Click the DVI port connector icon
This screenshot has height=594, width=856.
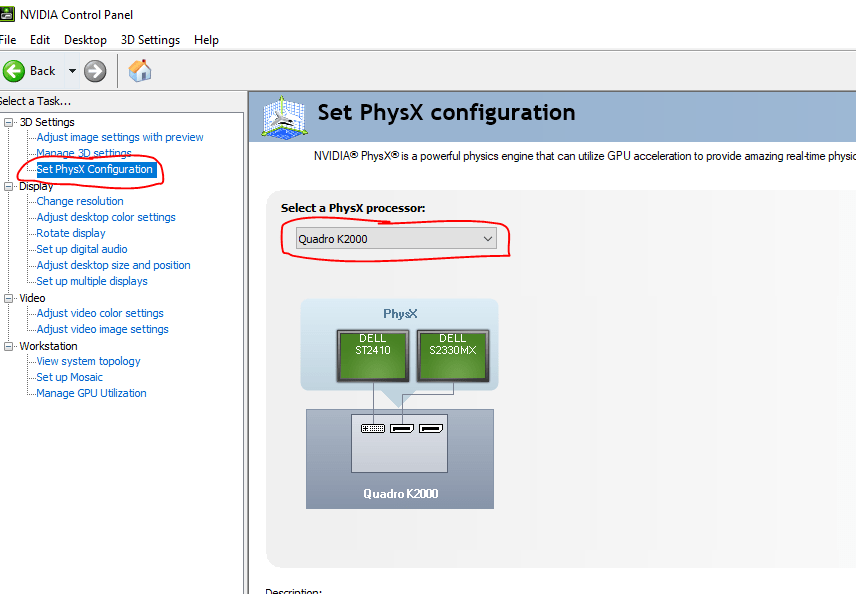pyautogui.click(x=373, y=429)
